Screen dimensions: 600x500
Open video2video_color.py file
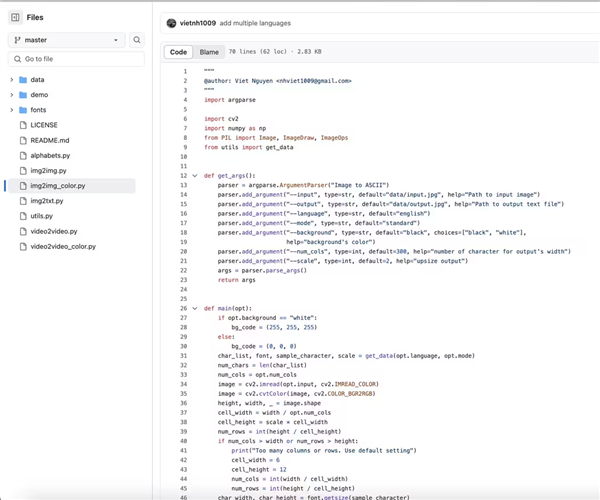[x=63, y=246]
